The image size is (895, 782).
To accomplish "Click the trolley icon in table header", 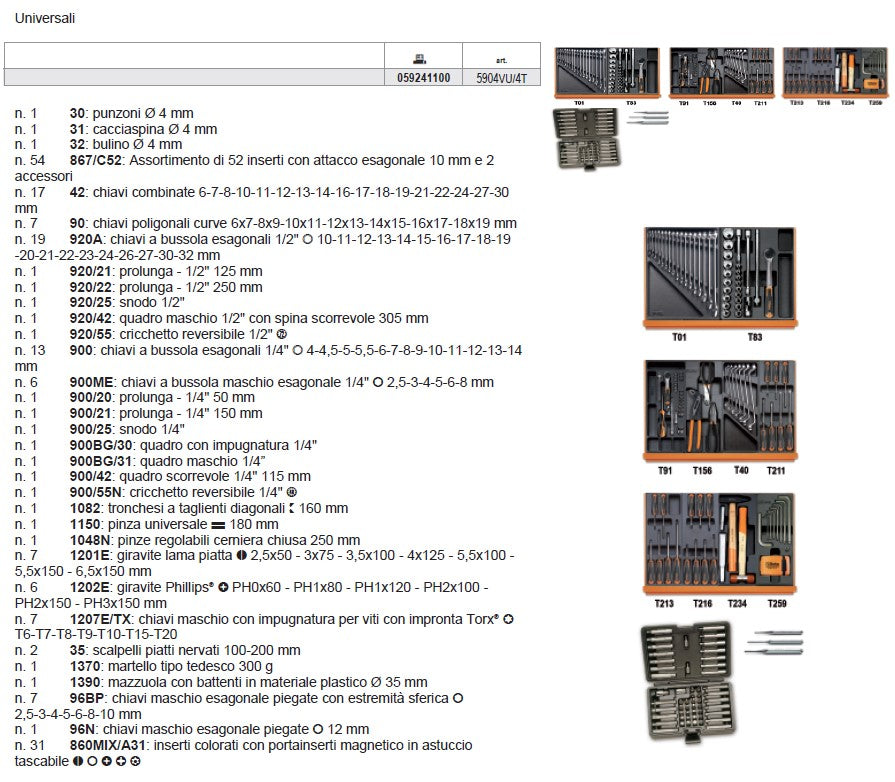I will pyautogui.click(x=420, y=58).
